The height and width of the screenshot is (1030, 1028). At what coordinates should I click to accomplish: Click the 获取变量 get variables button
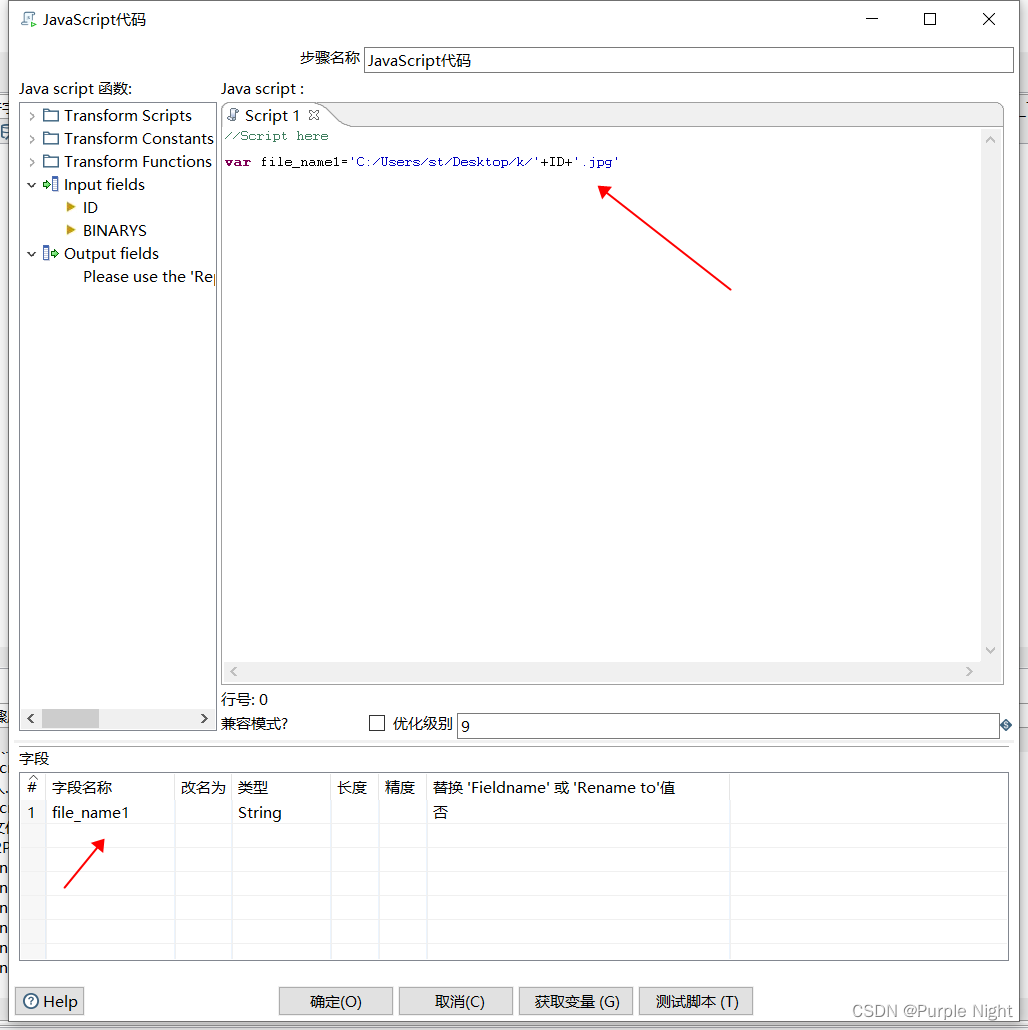point(576,1001)
